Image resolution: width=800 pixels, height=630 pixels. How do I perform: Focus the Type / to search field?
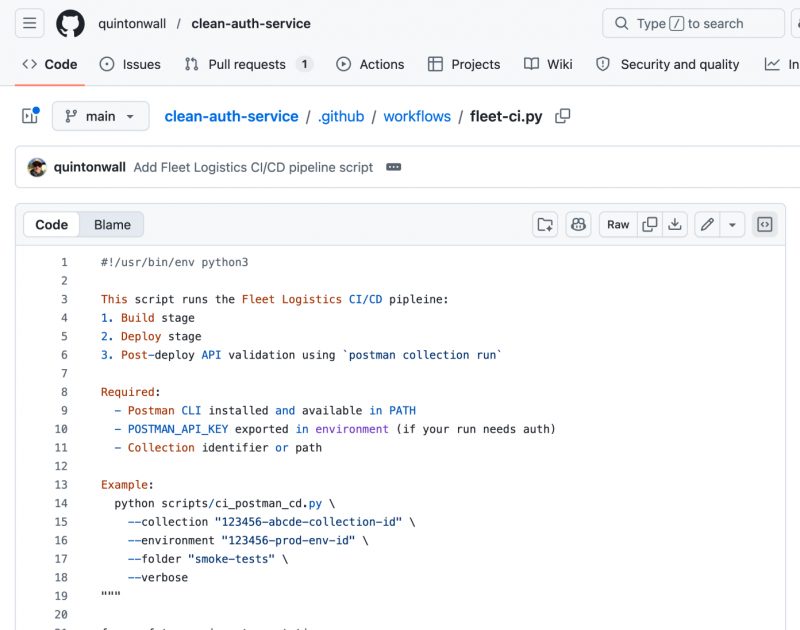(x=693, y=23)
